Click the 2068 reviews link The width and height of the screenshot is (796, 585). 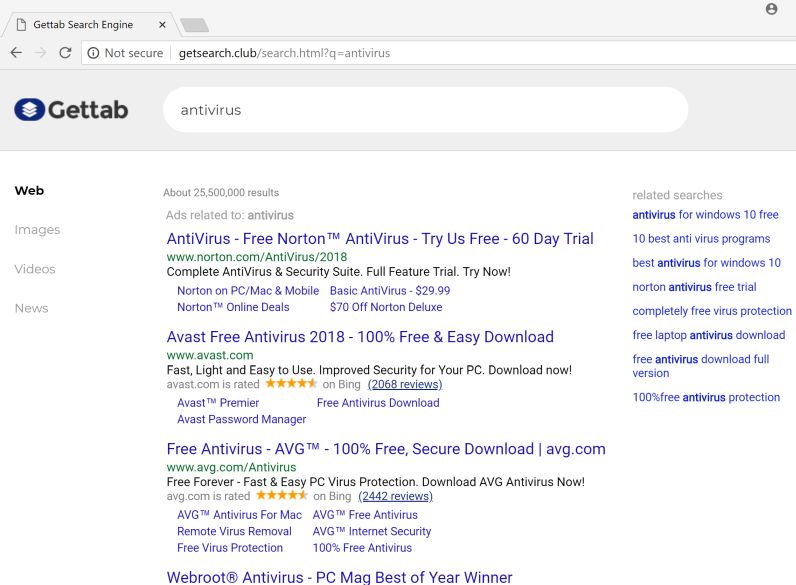405,384
